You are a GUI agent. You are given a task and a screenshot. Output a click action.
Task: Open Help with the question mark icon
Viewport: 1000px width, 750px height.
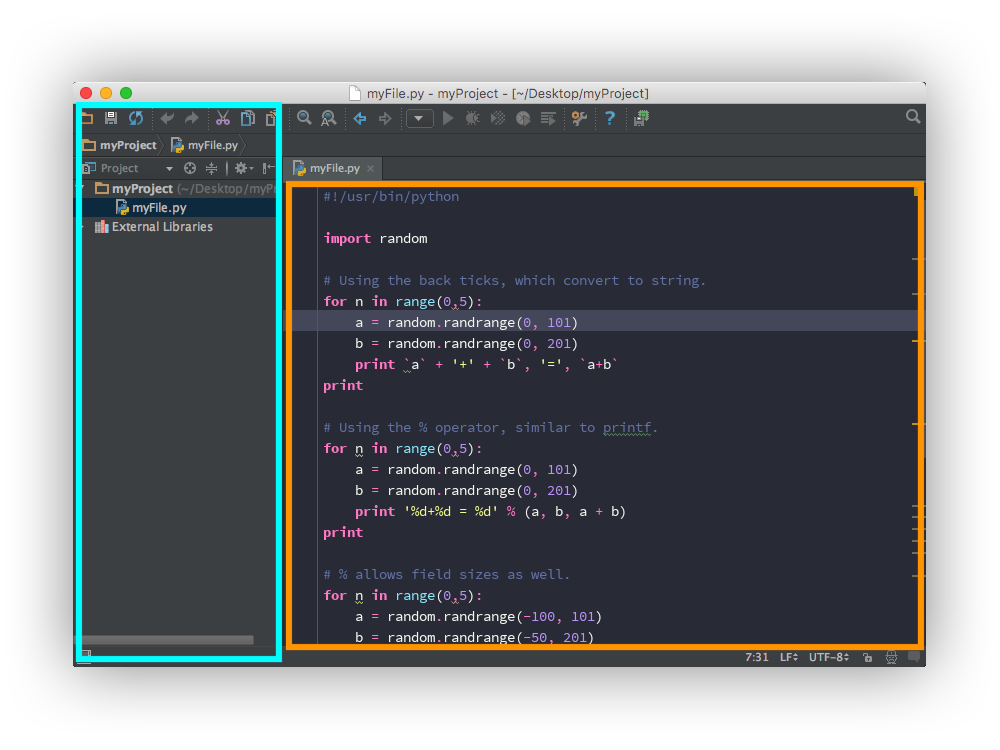pos(610,118)
